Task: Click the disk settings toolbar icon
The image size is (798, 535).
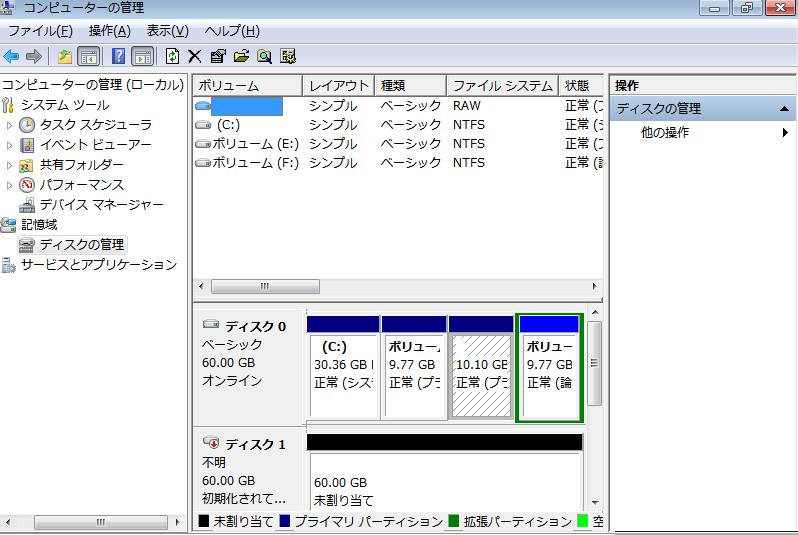Action: pos(288,56)
